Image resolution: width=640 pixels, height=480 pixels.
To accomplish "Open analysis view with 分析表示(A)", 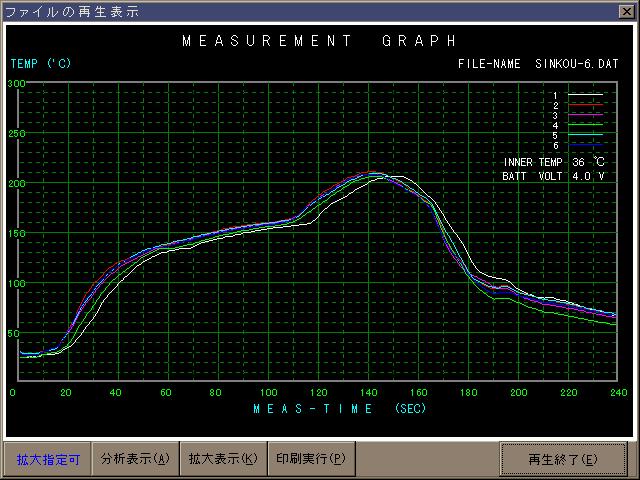I will click(x=135, y=459).
